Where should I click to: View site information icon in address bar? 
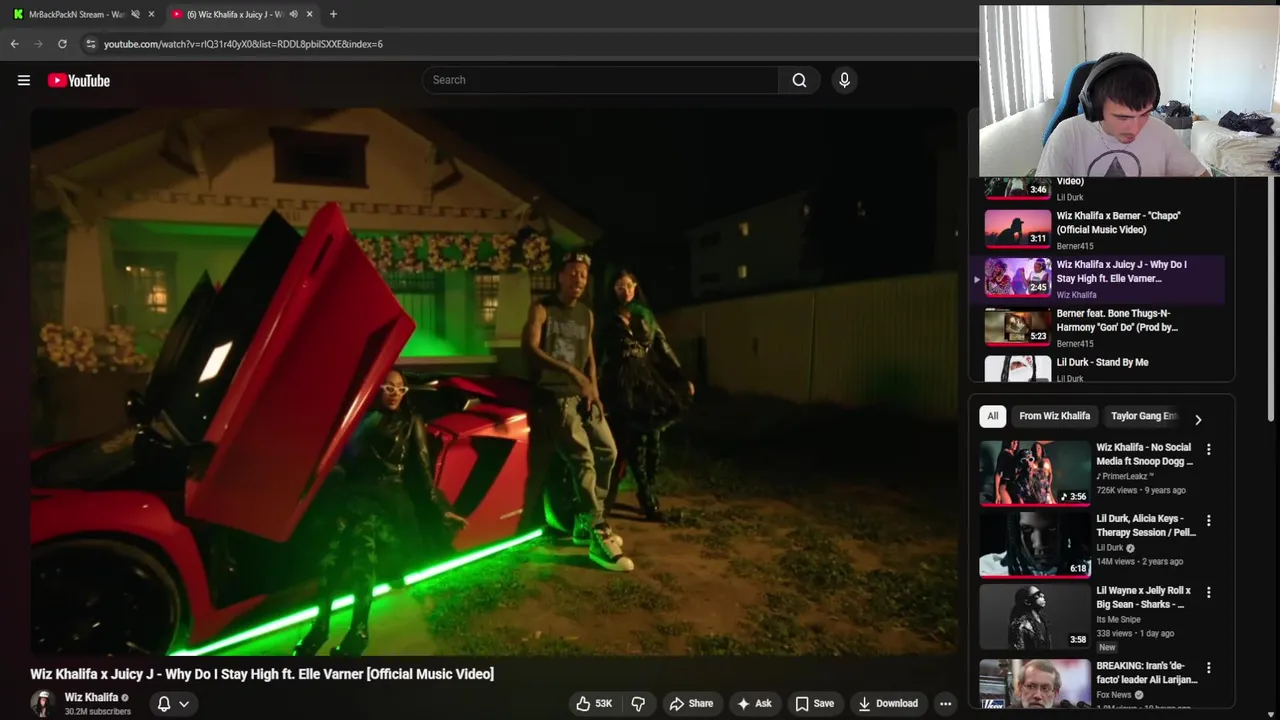tap(90, 44)
